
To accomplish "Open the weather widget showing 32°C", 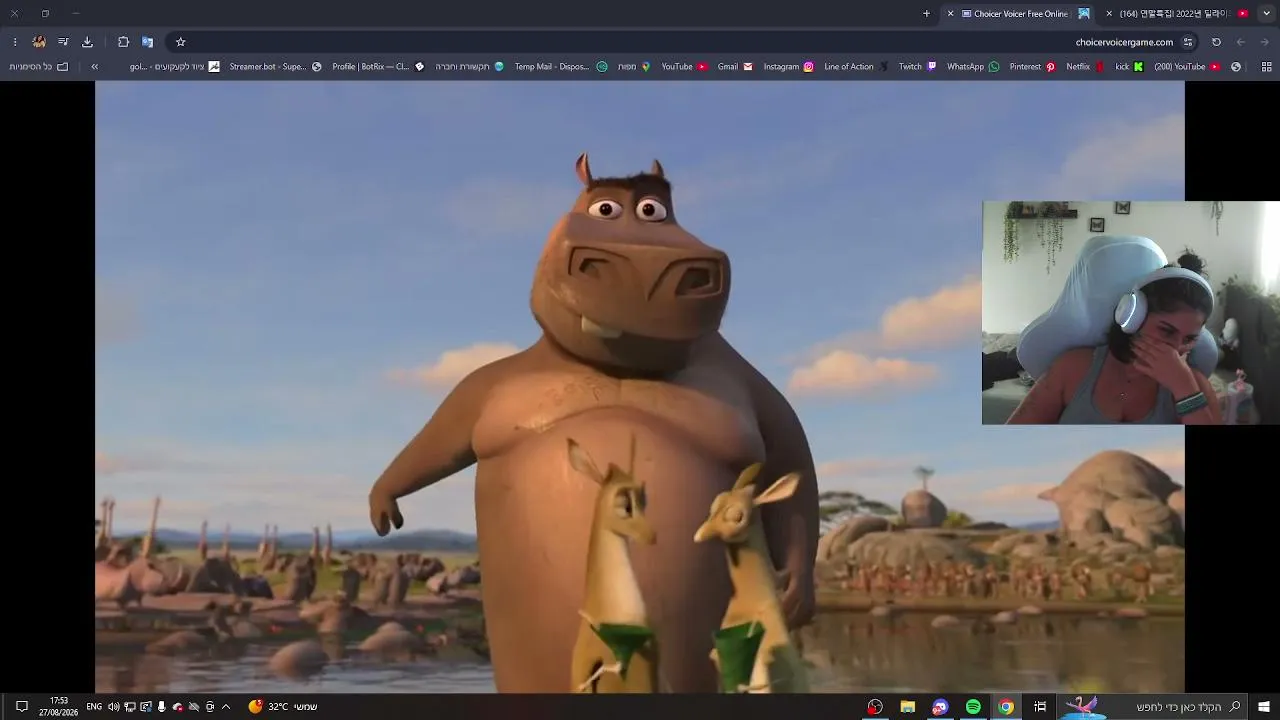I will pos(283,707).
